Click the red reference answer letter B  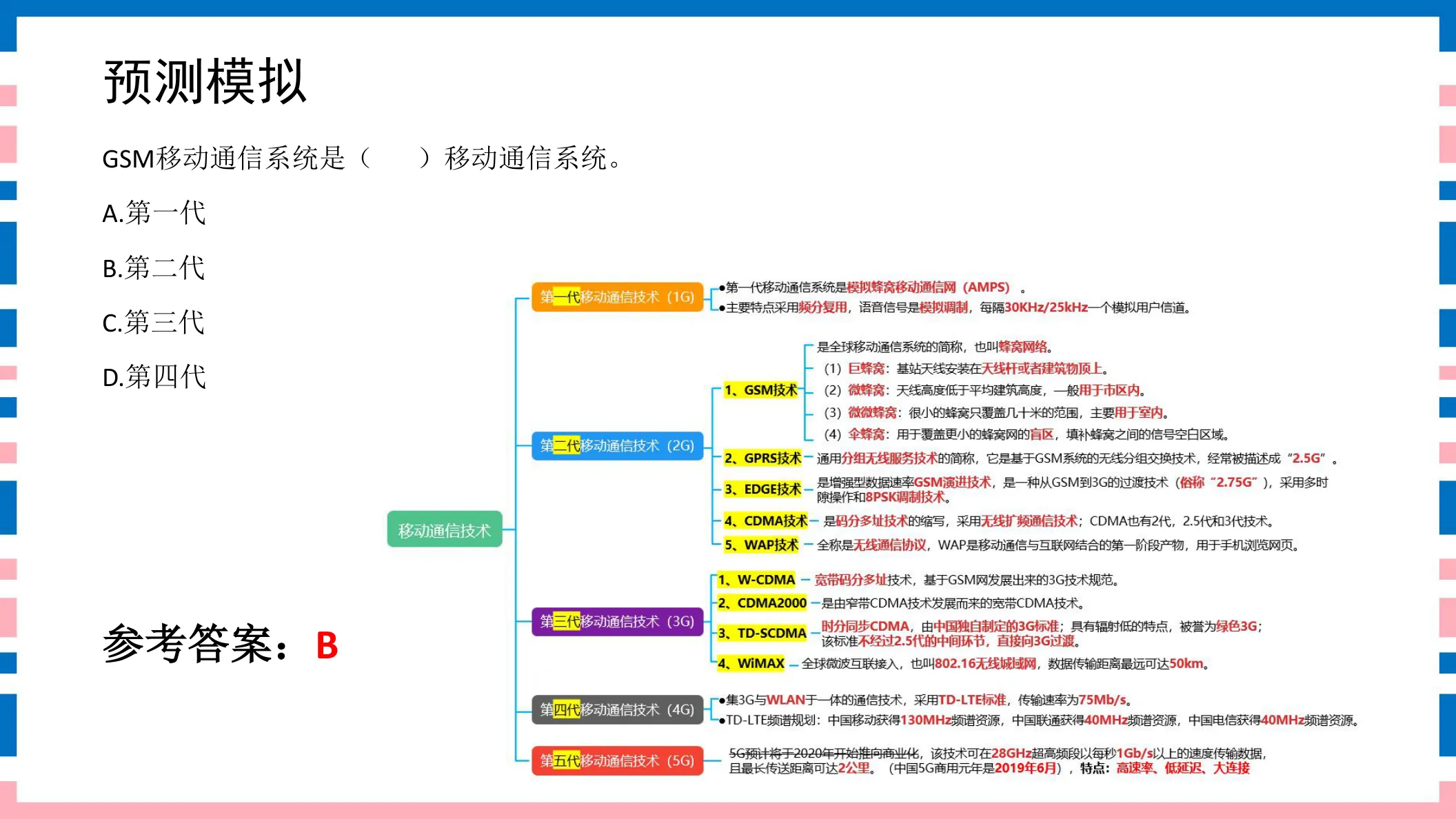[x=327, y=646]
